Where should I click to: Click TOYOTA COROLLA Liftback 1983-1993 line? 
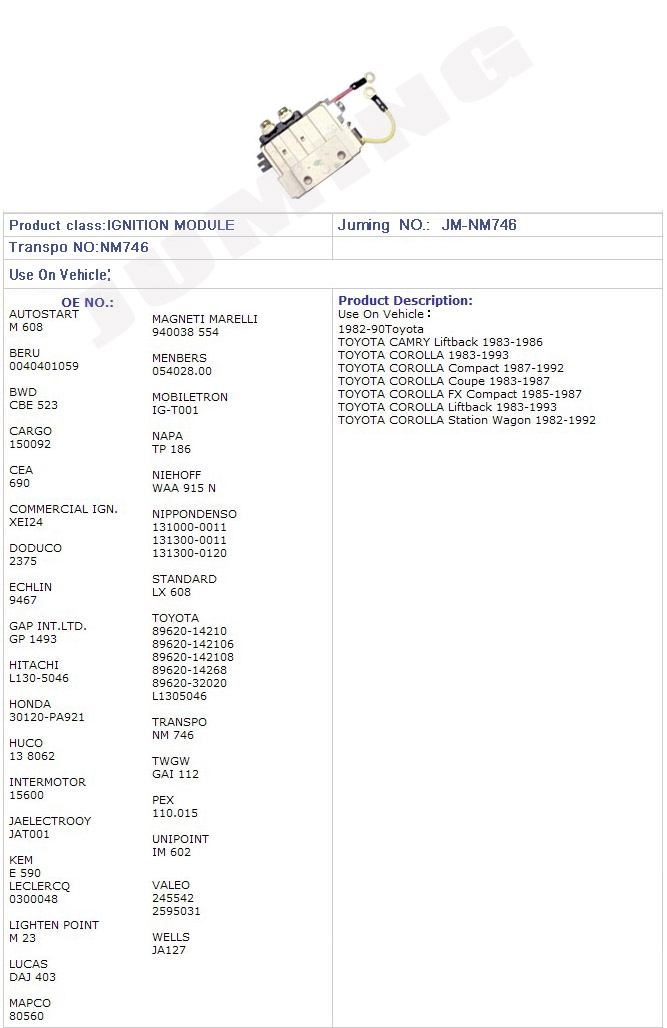point(447,407)
